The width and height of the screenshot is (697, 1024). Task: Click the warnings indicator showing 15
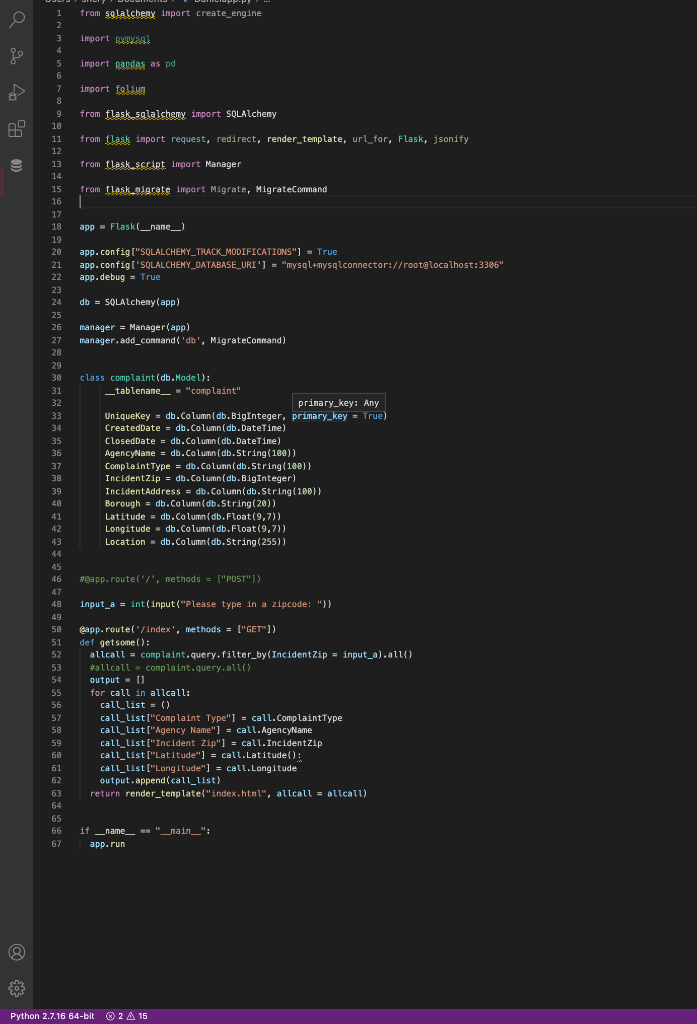point(137,1015)
